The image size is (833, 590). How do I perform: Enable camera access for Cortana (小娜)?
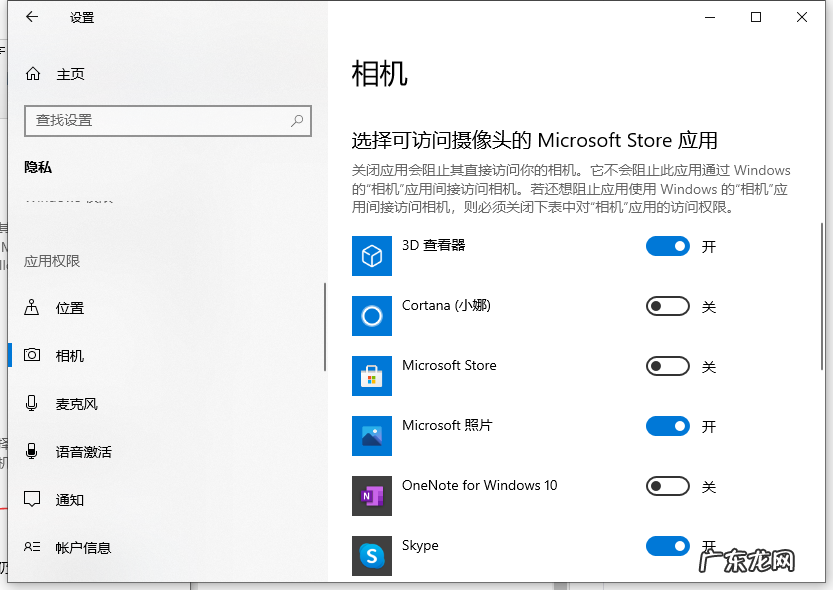point(667,306)
